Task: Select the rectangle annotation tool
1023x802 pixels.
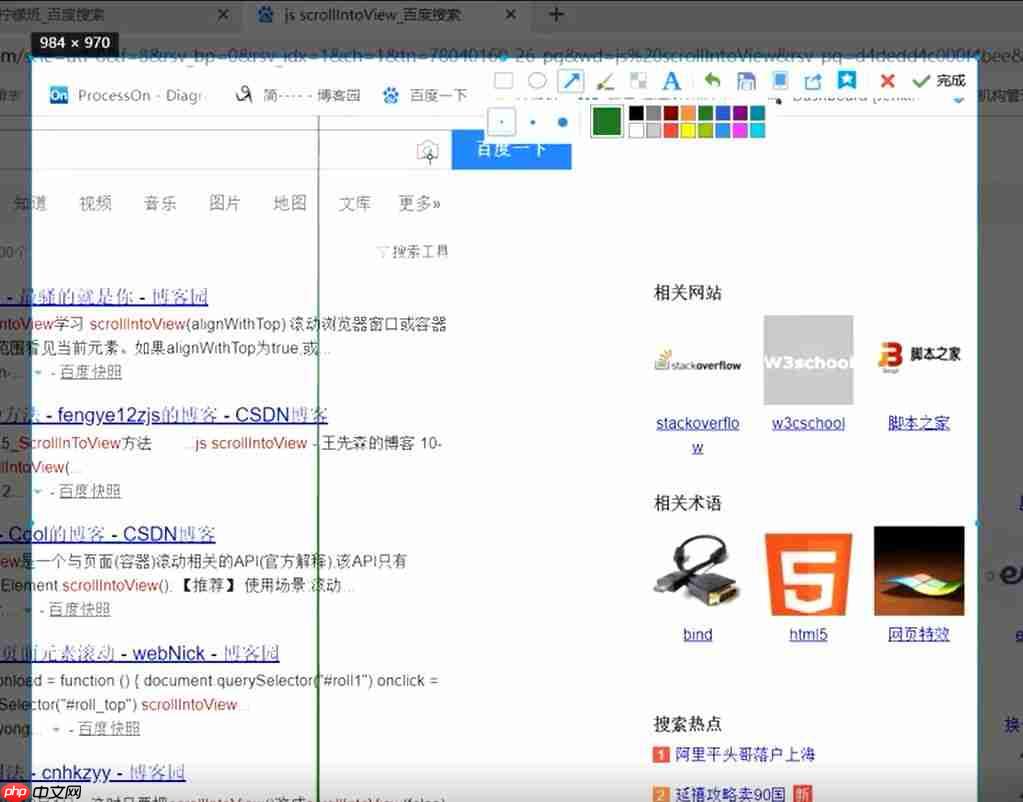Action: [x=503, y=80]
